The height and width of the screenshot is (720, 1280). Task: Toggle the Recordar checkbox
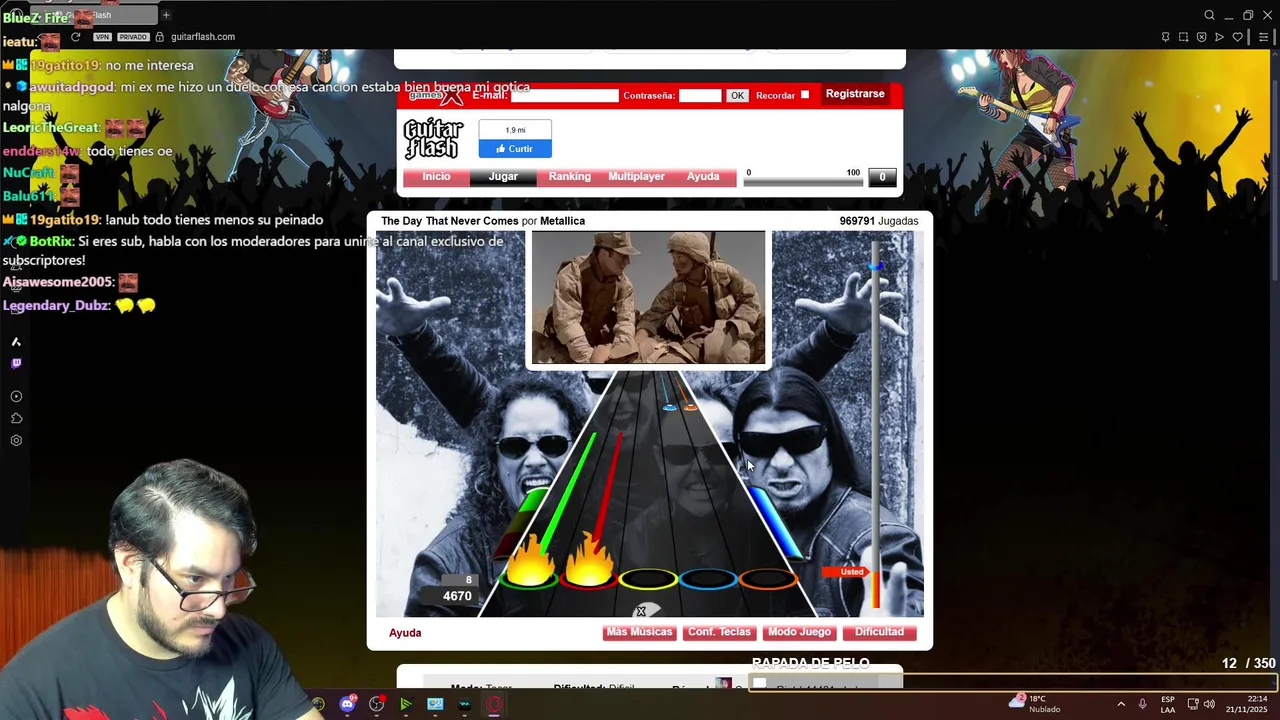click(804, 95)
